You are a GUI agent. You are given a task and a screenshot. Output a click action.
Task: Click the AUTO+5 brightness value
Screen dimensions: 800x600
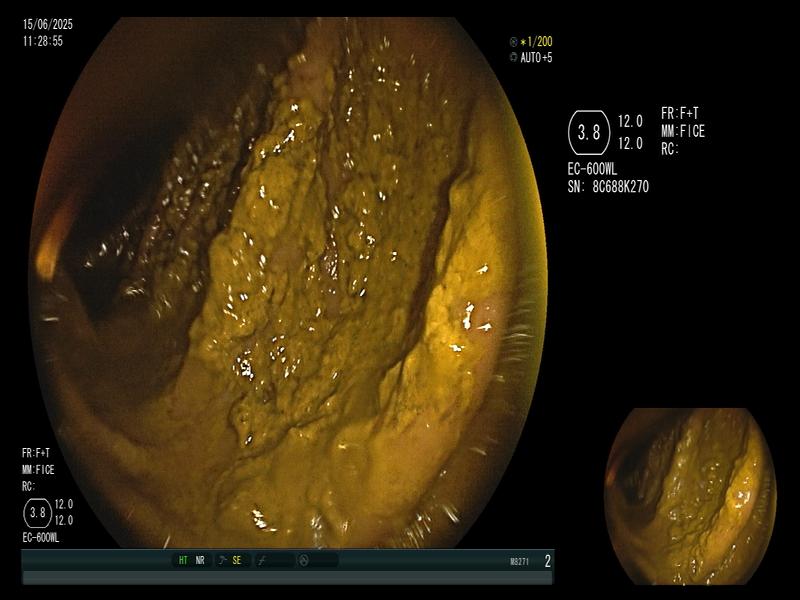(536, 58)
